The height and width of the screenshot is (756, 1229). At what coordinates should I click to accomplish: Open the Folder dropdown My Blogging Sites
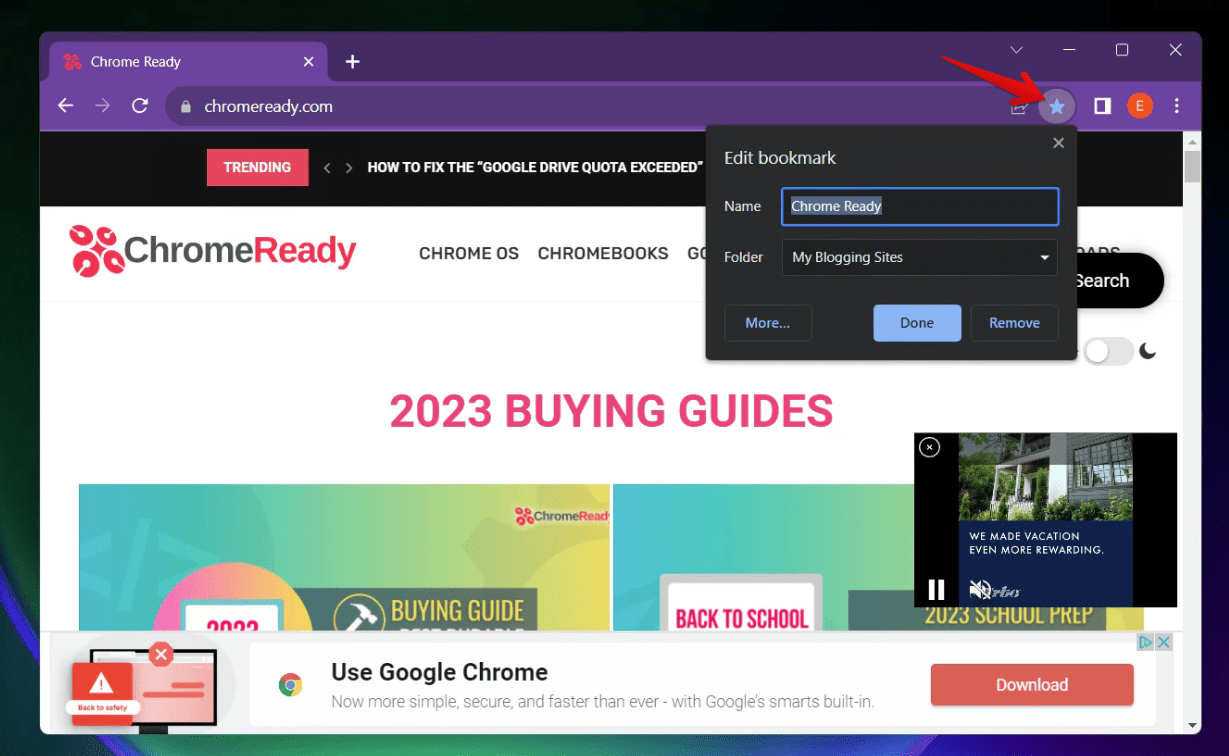tap(920, 257)
